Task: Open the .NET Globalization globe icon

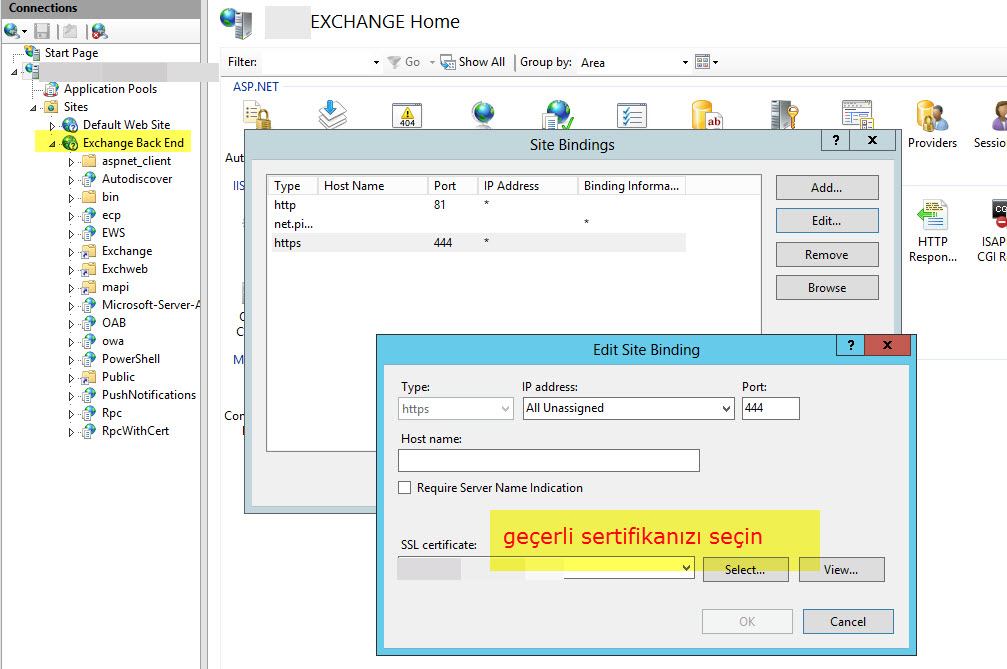Action: click(483, 115)
